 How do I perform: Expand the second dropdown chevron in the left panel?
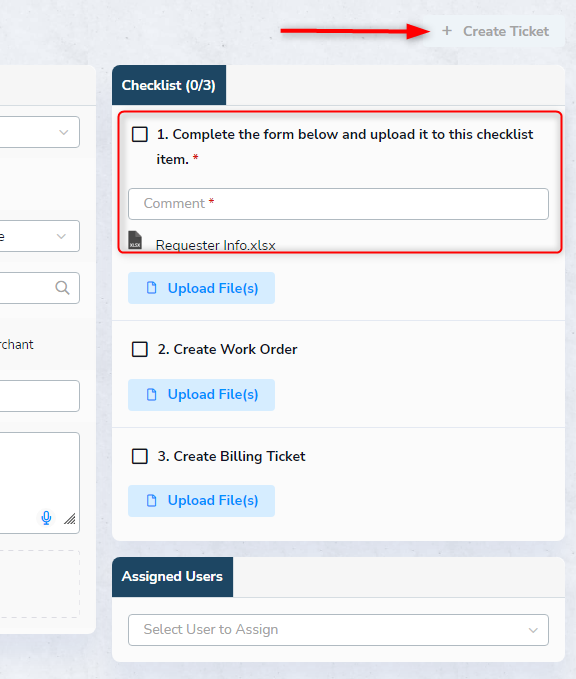(61, 236)
